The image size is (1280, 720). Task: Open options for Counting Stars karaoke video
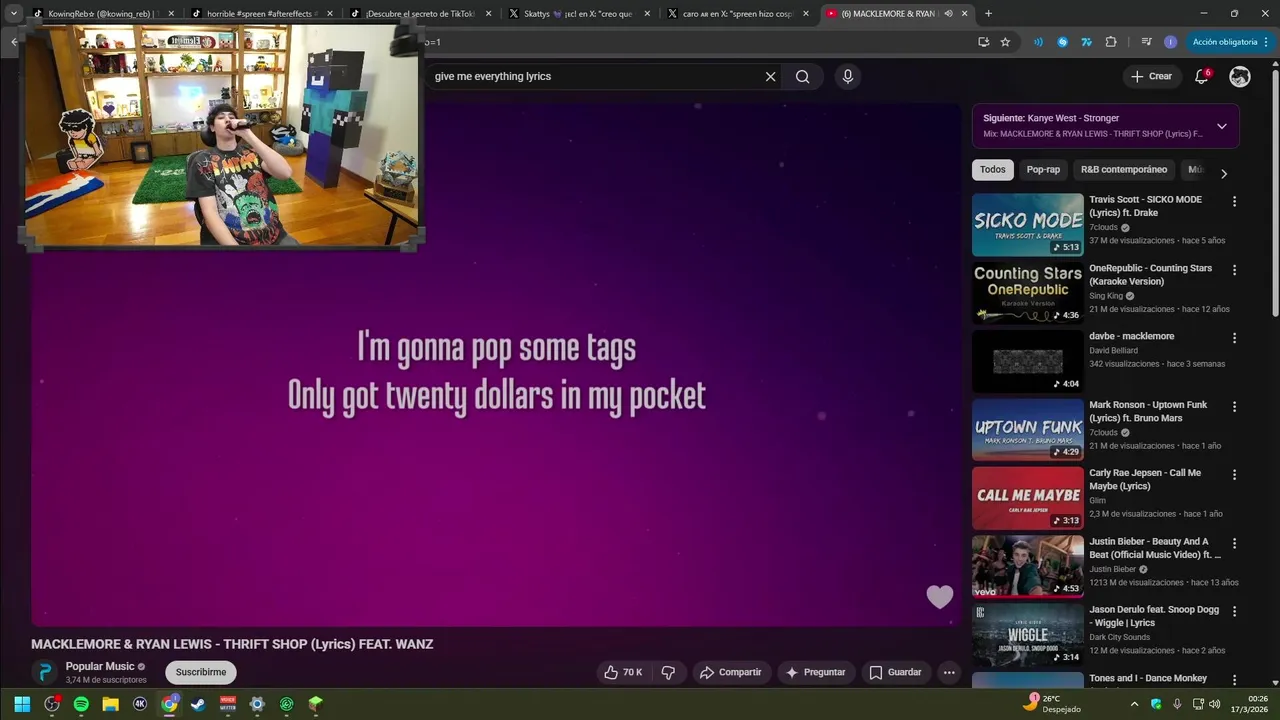point(1234,270)
